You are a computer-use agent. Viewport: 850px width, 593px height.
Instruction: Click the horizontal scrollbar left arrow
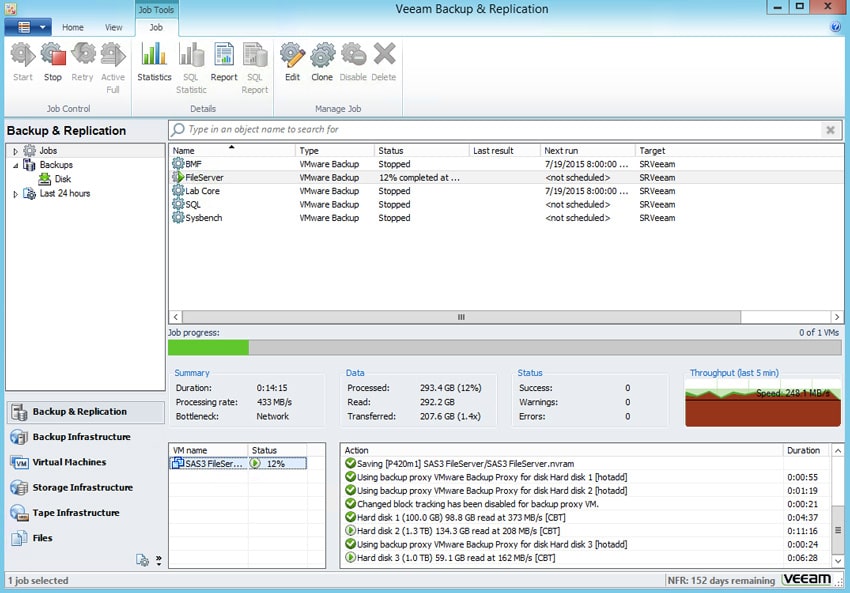(176, 317)
